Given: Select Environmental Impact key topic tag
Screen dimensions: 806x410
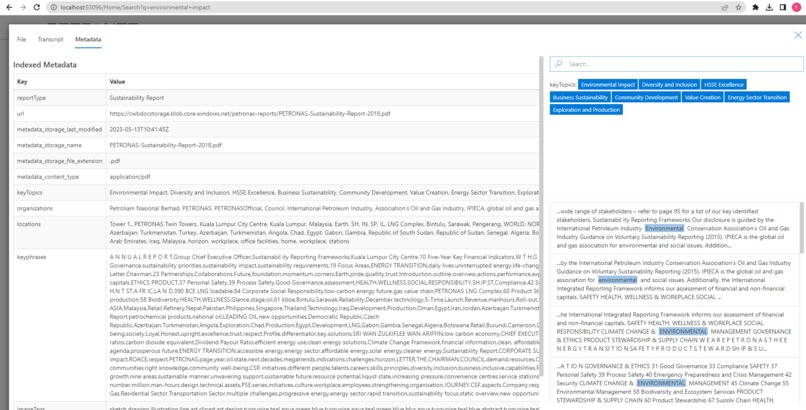Looking at the screenshot, I should click(608, 85).
